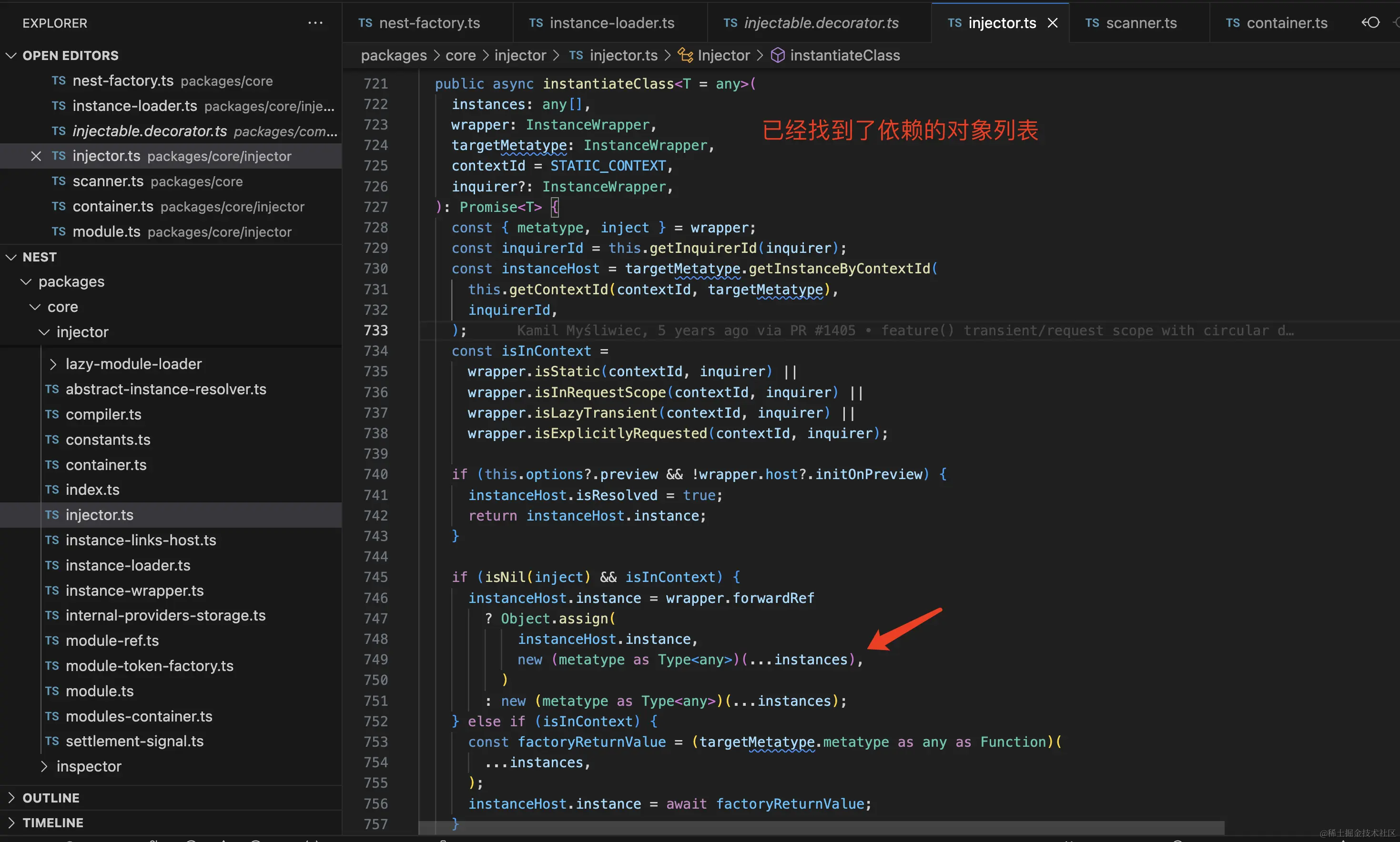1400x842 pixels.
Task: Click the TS icon beside compiler.ts
Action: coord(52,415)
